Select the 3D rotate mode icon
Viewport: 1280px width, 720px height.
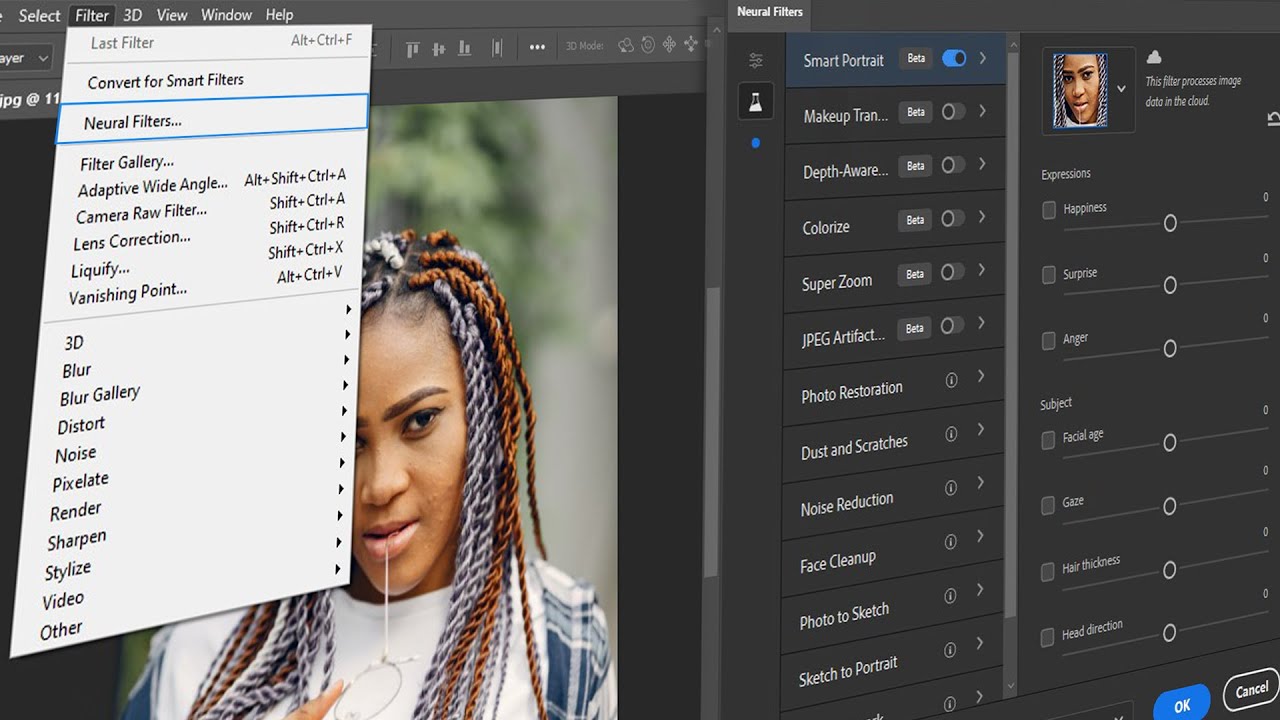pos(626,45)
